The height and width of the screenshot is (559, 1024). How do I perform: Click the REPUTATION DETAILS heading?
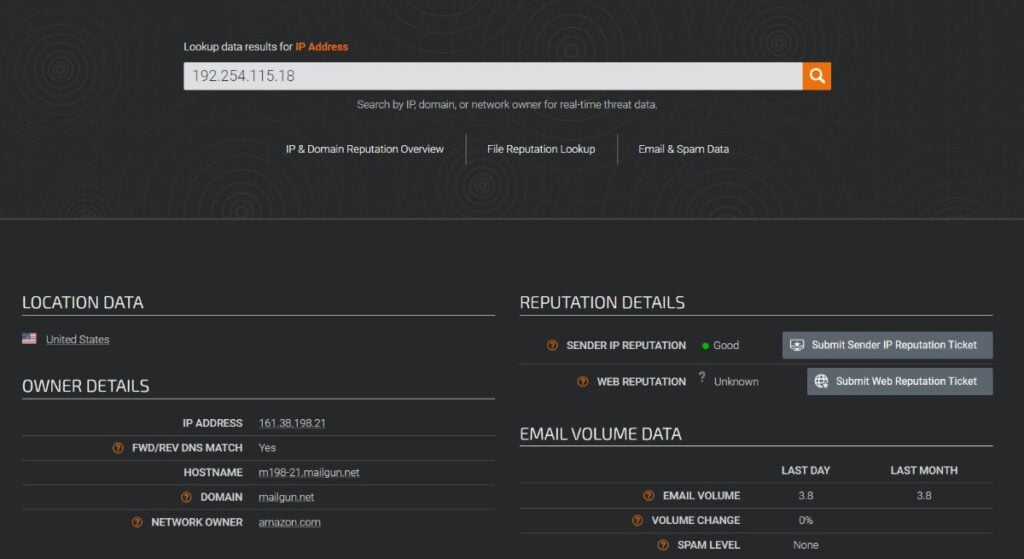602,302
